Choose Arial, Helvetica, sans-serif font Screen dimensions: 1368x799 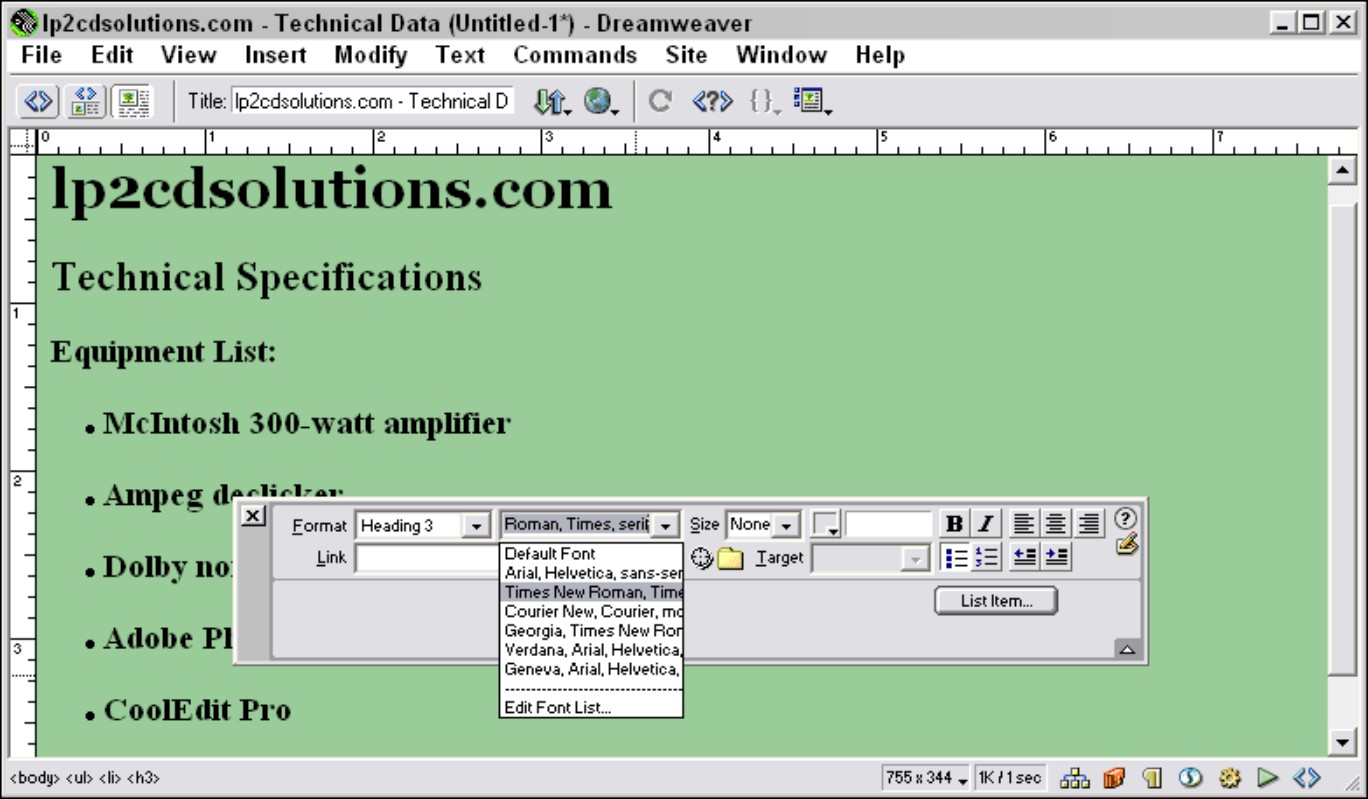click(591, 573)
